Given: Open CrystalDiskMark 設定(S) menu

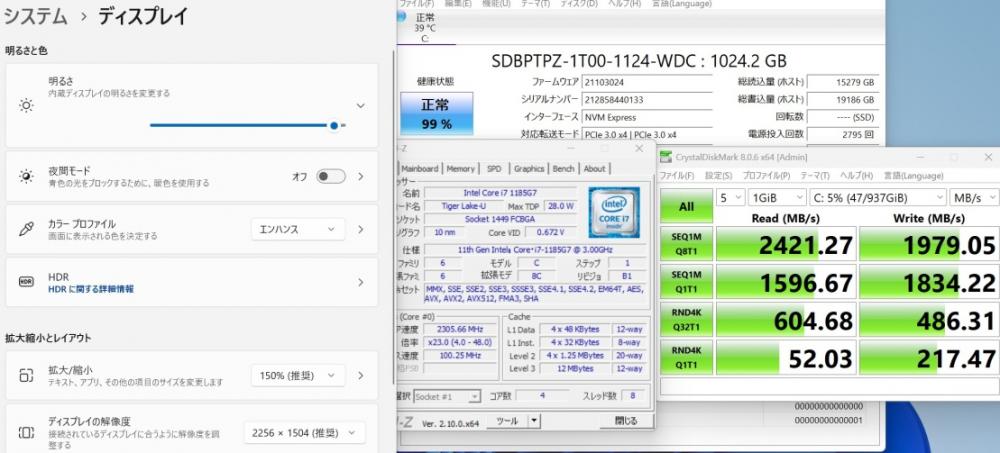Looking at the screenshot, I should (x=718, y=175).
